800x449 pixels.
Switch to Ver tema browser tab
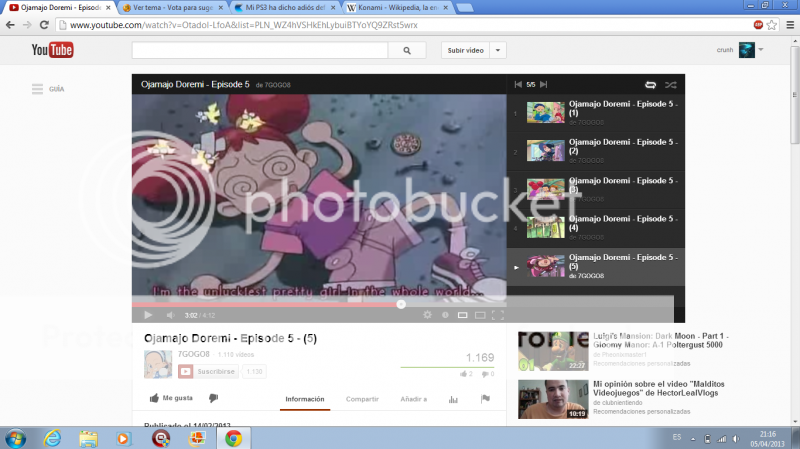click(x=173, y=8)
